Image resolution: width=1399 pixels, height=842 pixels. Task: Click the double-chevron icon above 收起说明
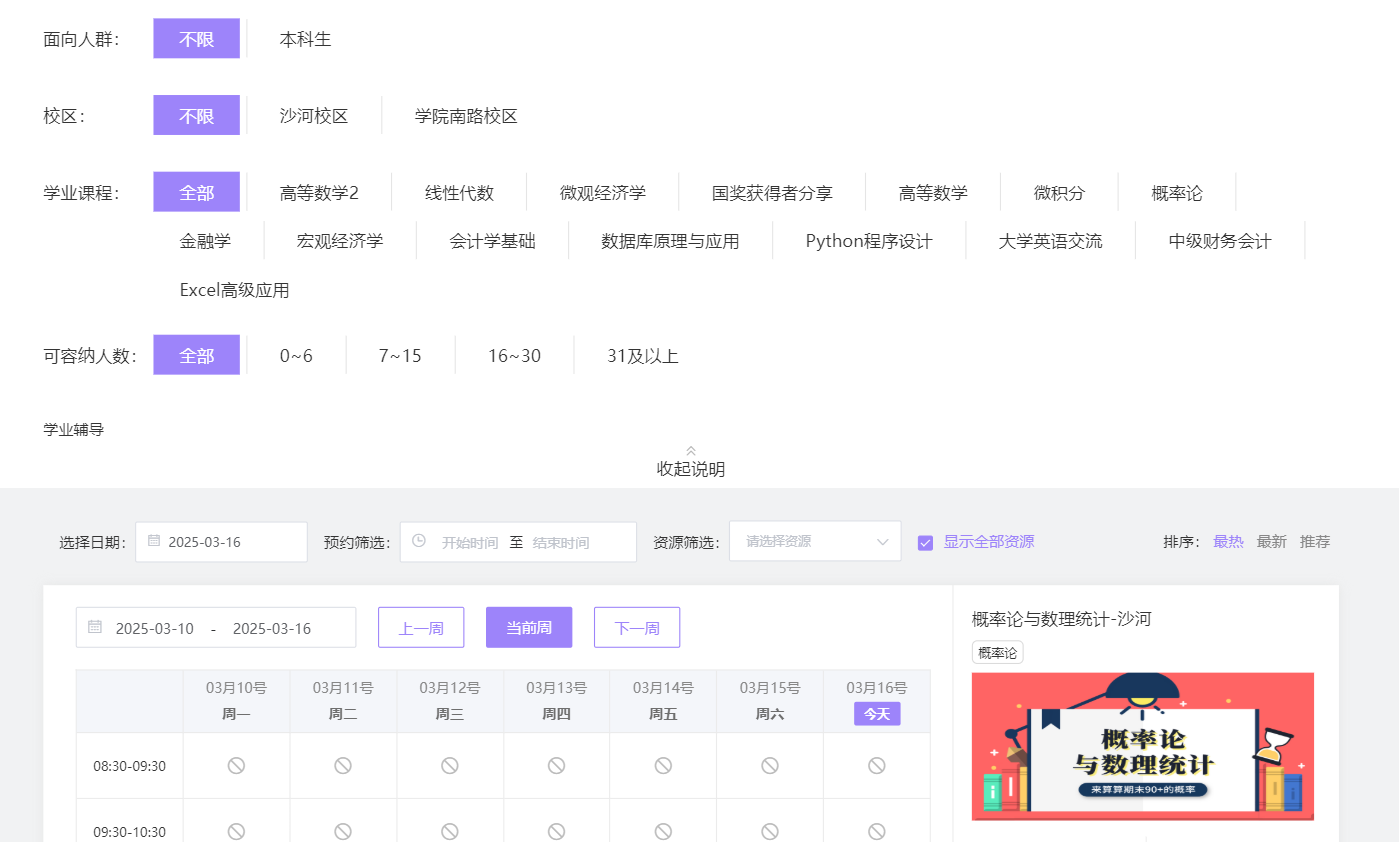click(690, 451)
